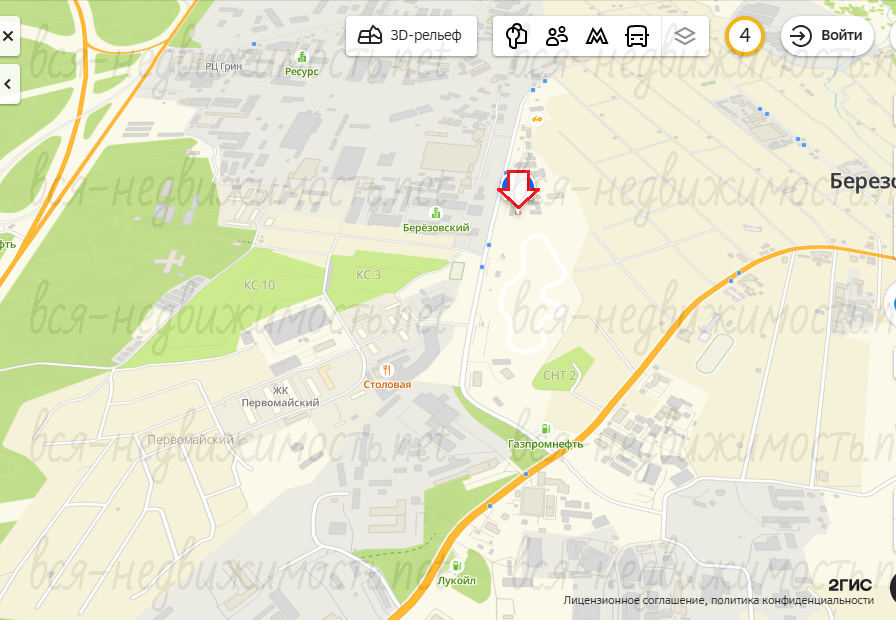896x620 pixels.
Task: Click the 2ГИС logo
Action: coord(850,585)
